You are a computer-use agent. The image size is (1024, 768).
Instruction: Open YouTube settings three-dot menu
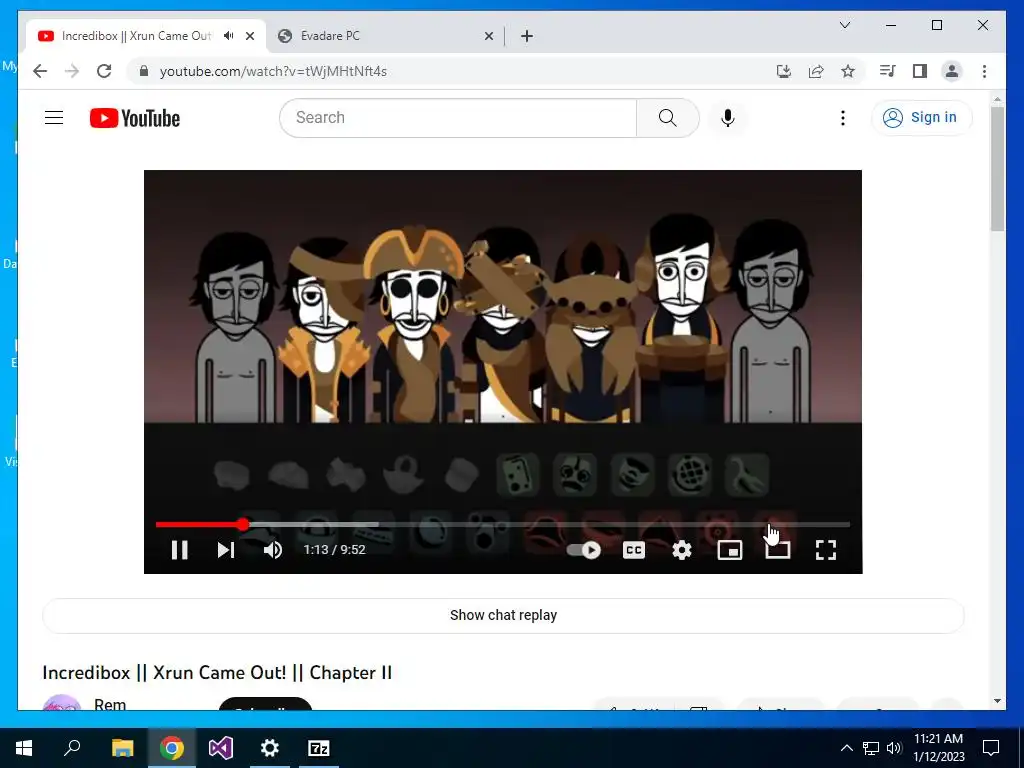pyautogui.click(x=842, y=118)
